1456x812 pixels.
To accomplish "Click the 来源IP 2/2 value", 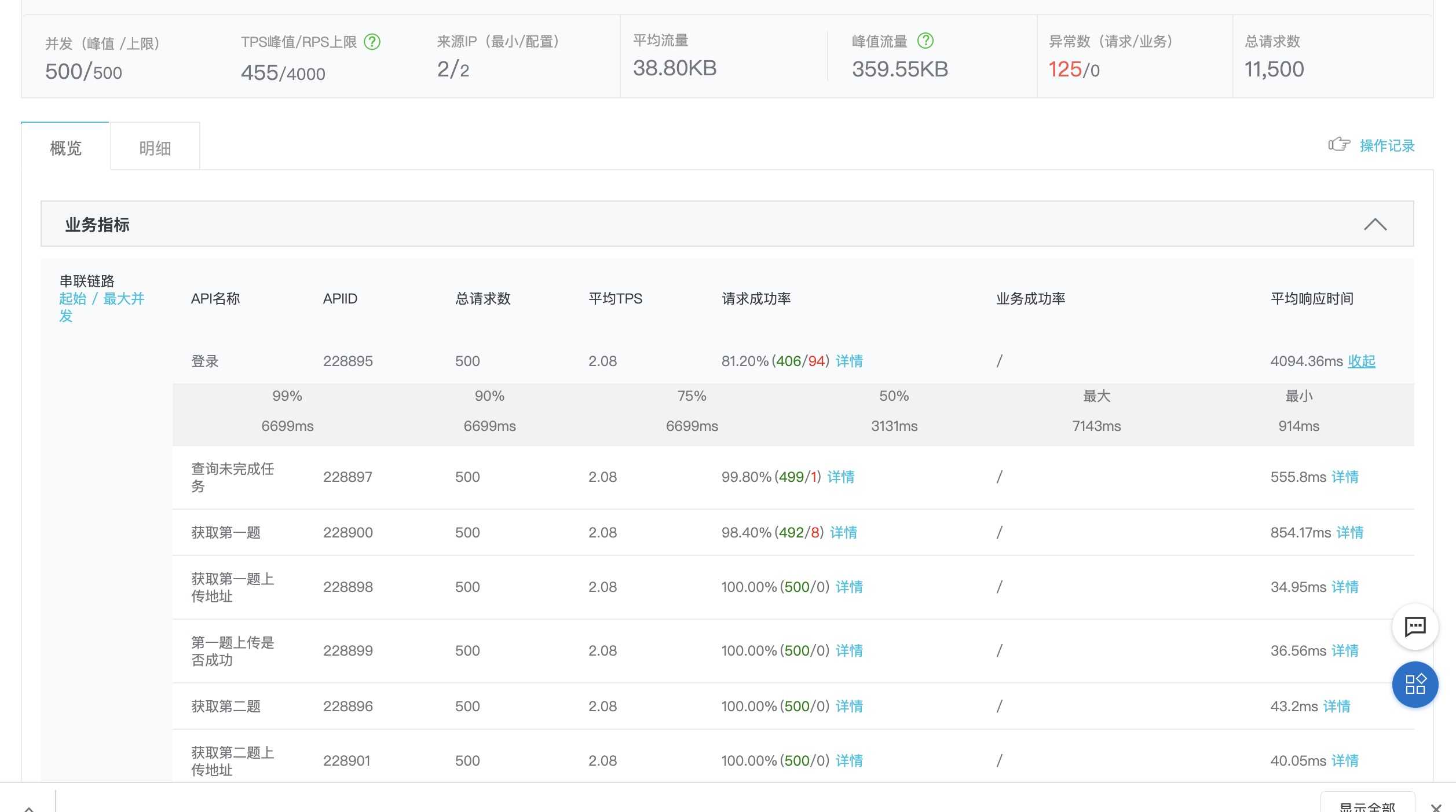I will pos(453,69).
